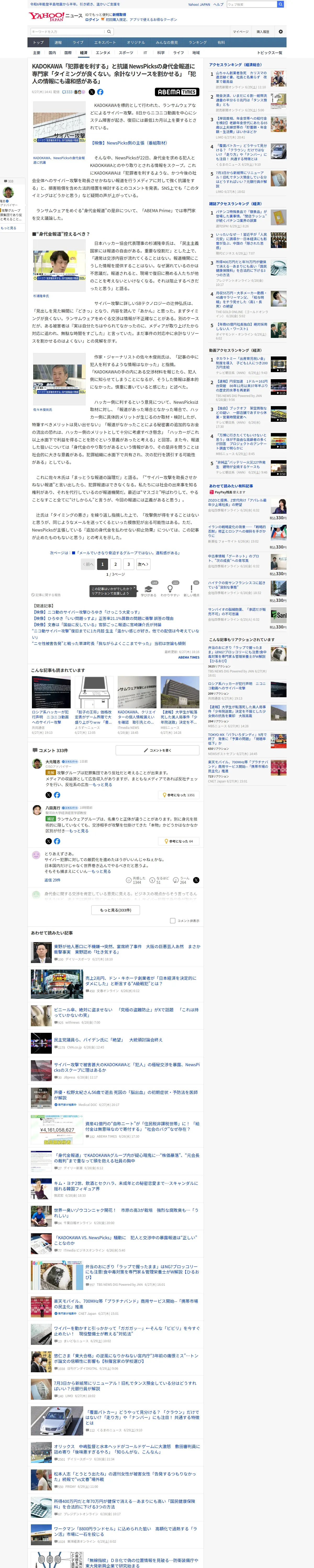314x1568 pixels.
Task: Expand the とりあえずさあ comment もっと見る
Action: [101, 871]
